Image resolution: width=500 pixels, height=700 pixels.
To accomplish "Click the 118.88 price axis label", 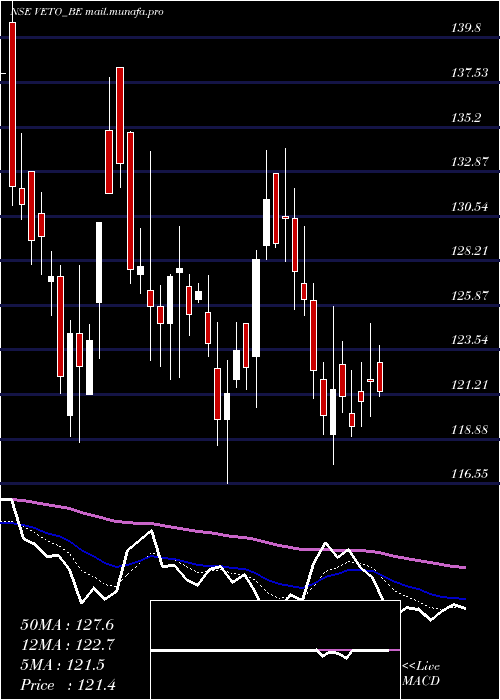I will click(470, 429).
